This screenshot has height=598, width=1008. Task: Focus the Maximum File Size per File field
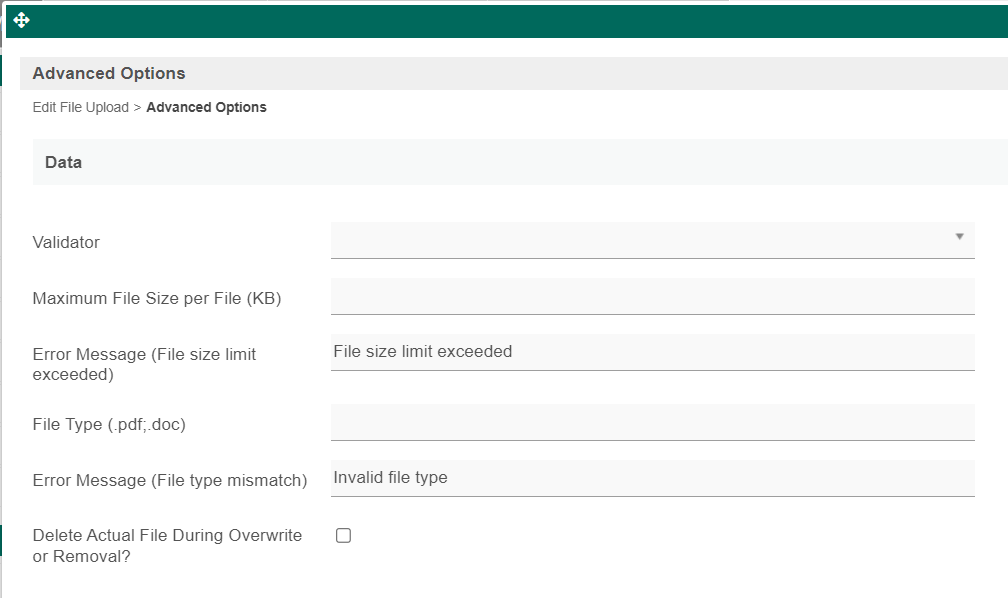652,296
